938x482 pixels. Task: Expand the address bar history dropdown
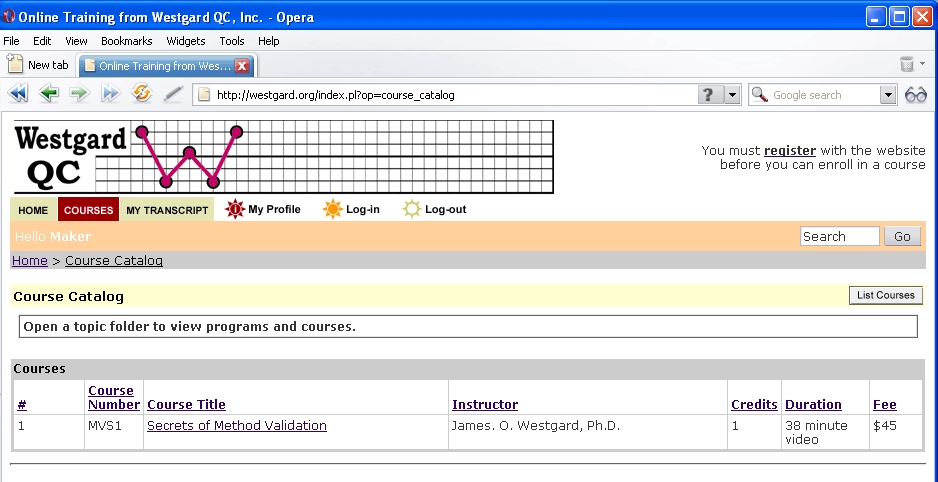point(732,94)
